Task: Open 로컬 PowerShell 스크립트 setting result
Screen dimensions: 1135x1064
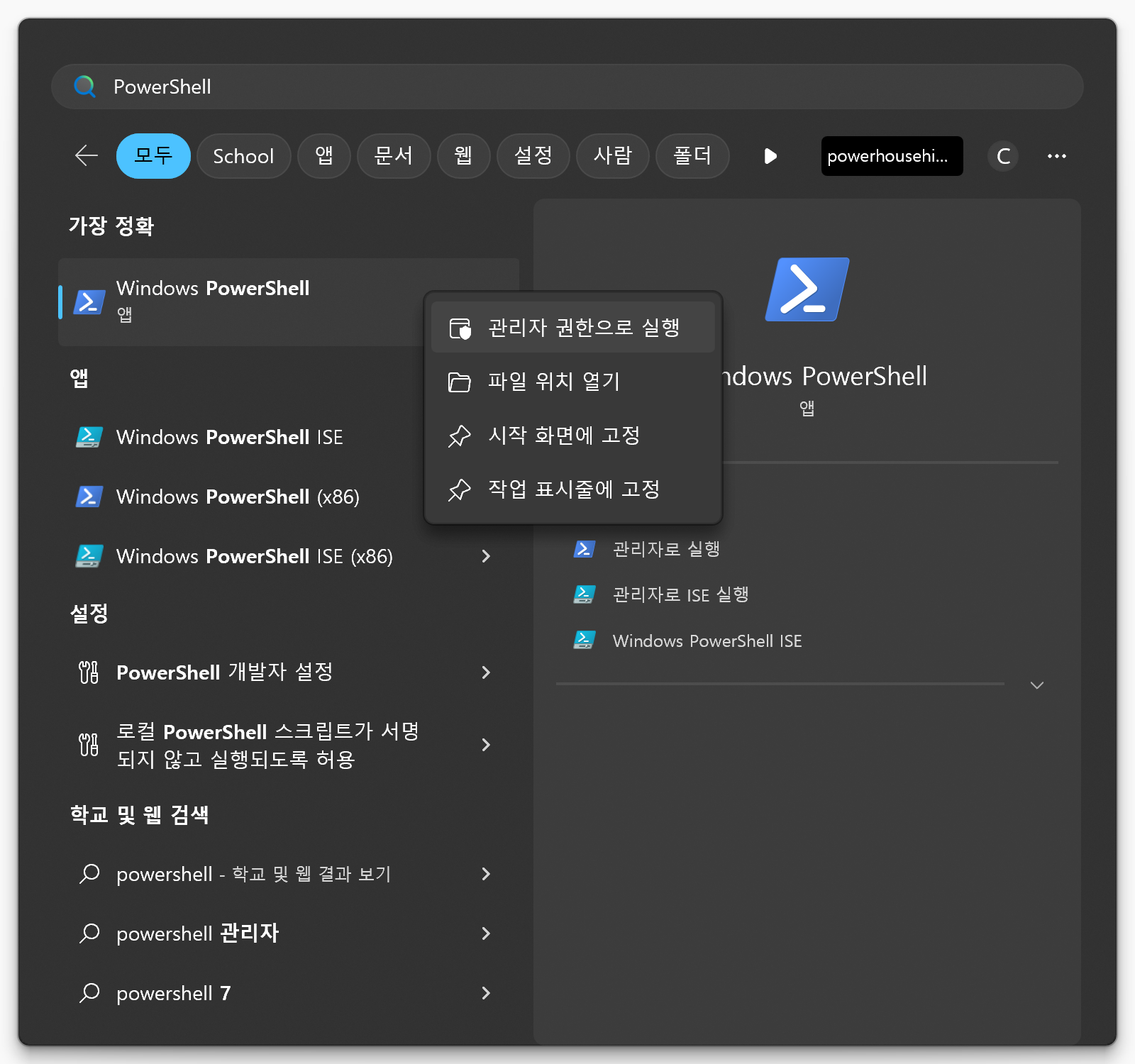Action: tap(267, 745)
